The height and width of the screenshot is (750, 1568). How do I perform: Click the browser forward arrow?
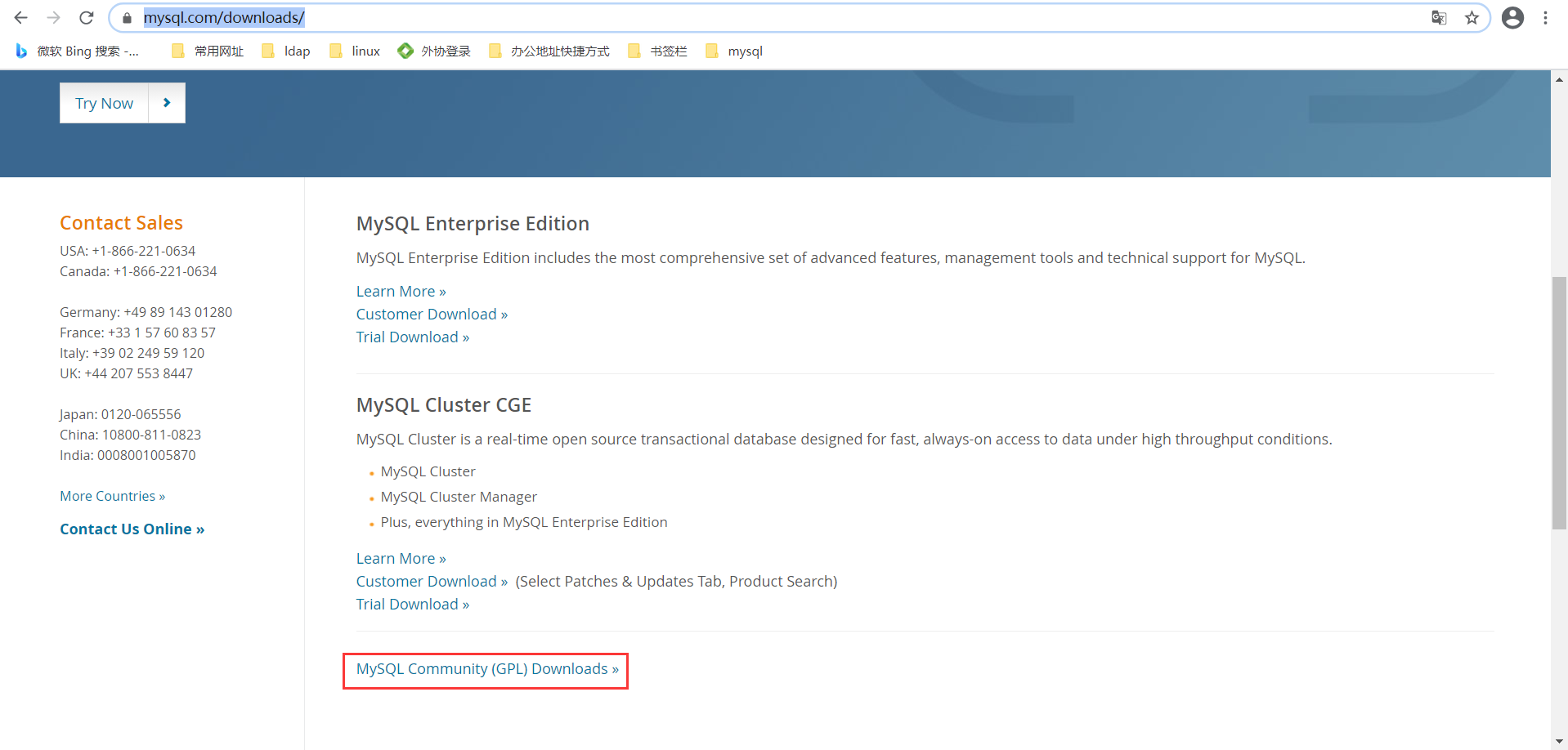pyautogui.click(x=54, y=17)
